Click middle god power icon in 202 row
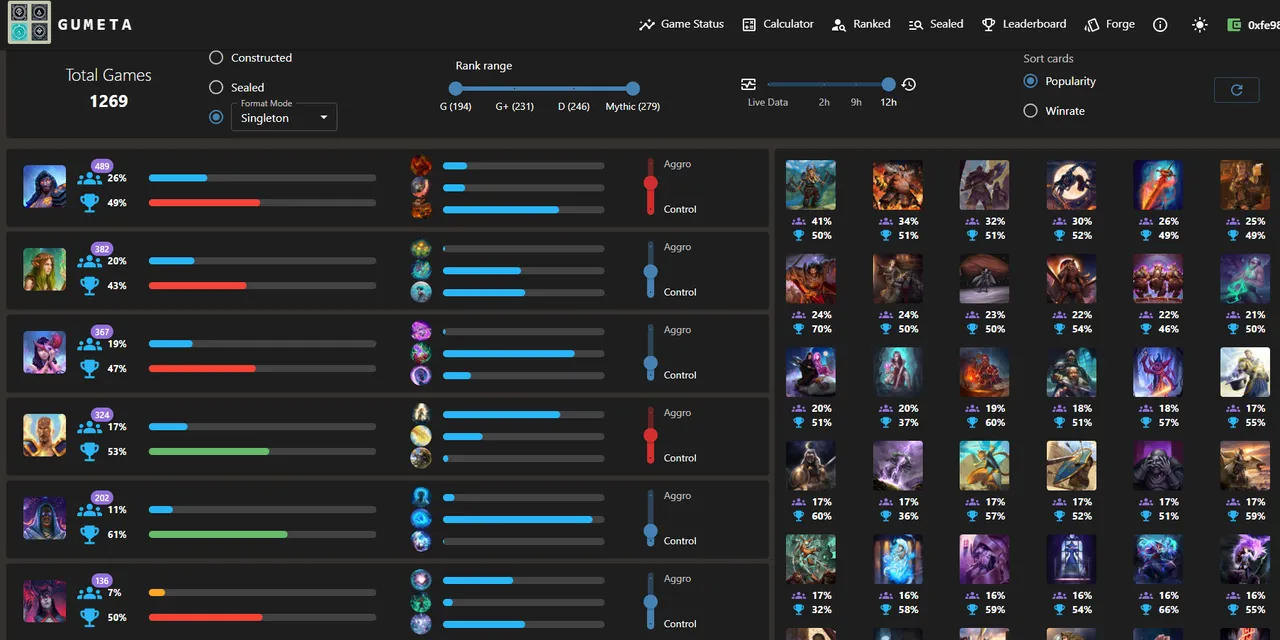This screenshot has height=640, width=1280. pyautogui.click(x=422, y=519)
